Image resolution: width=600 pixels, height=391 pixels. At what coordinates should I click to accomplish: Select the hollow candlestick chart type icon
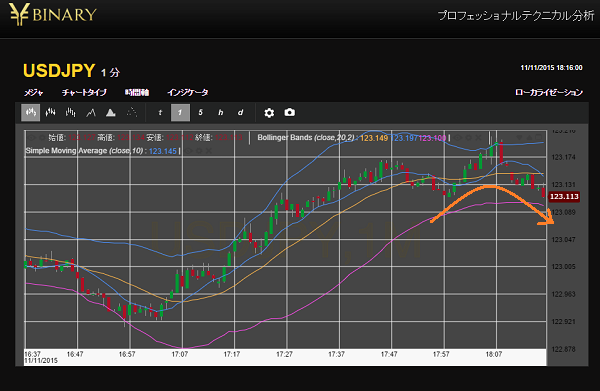coord(51,112)
